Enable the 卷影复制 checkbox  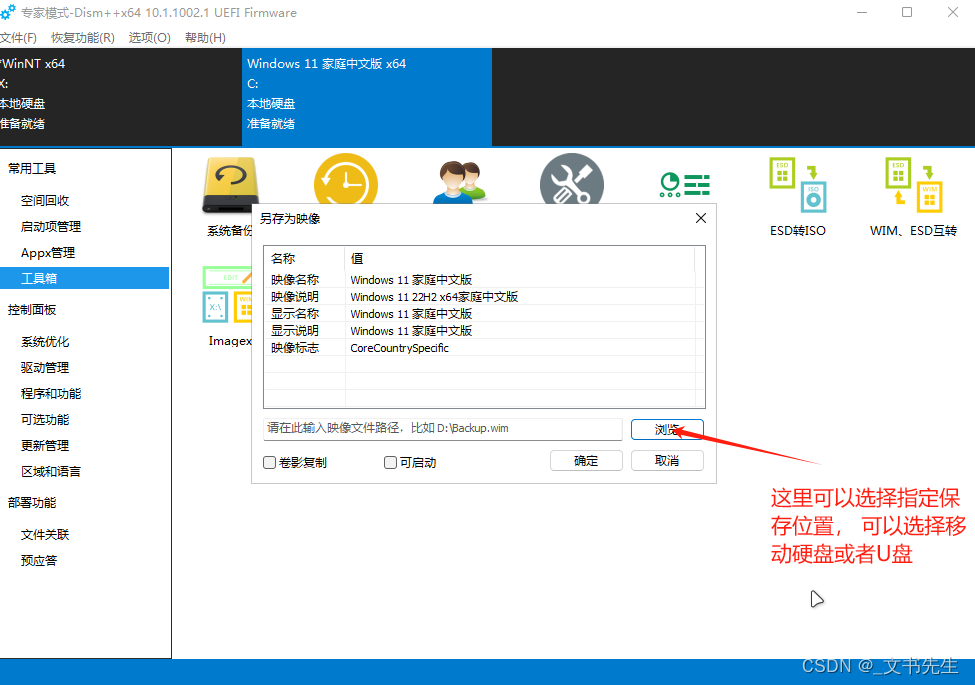(269, 462)
